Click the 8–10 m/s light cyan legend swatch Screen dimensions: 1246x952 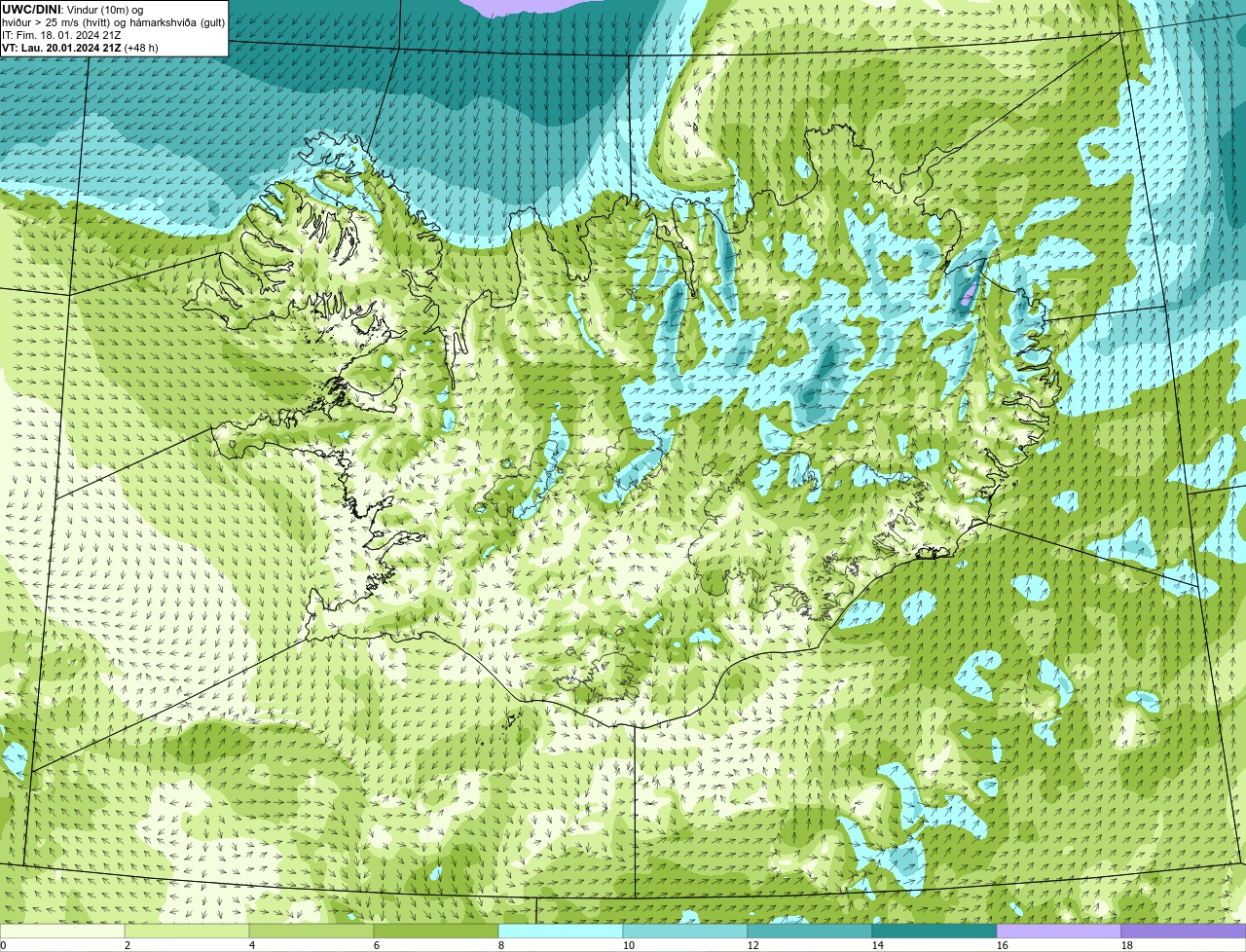pos(561,932)
